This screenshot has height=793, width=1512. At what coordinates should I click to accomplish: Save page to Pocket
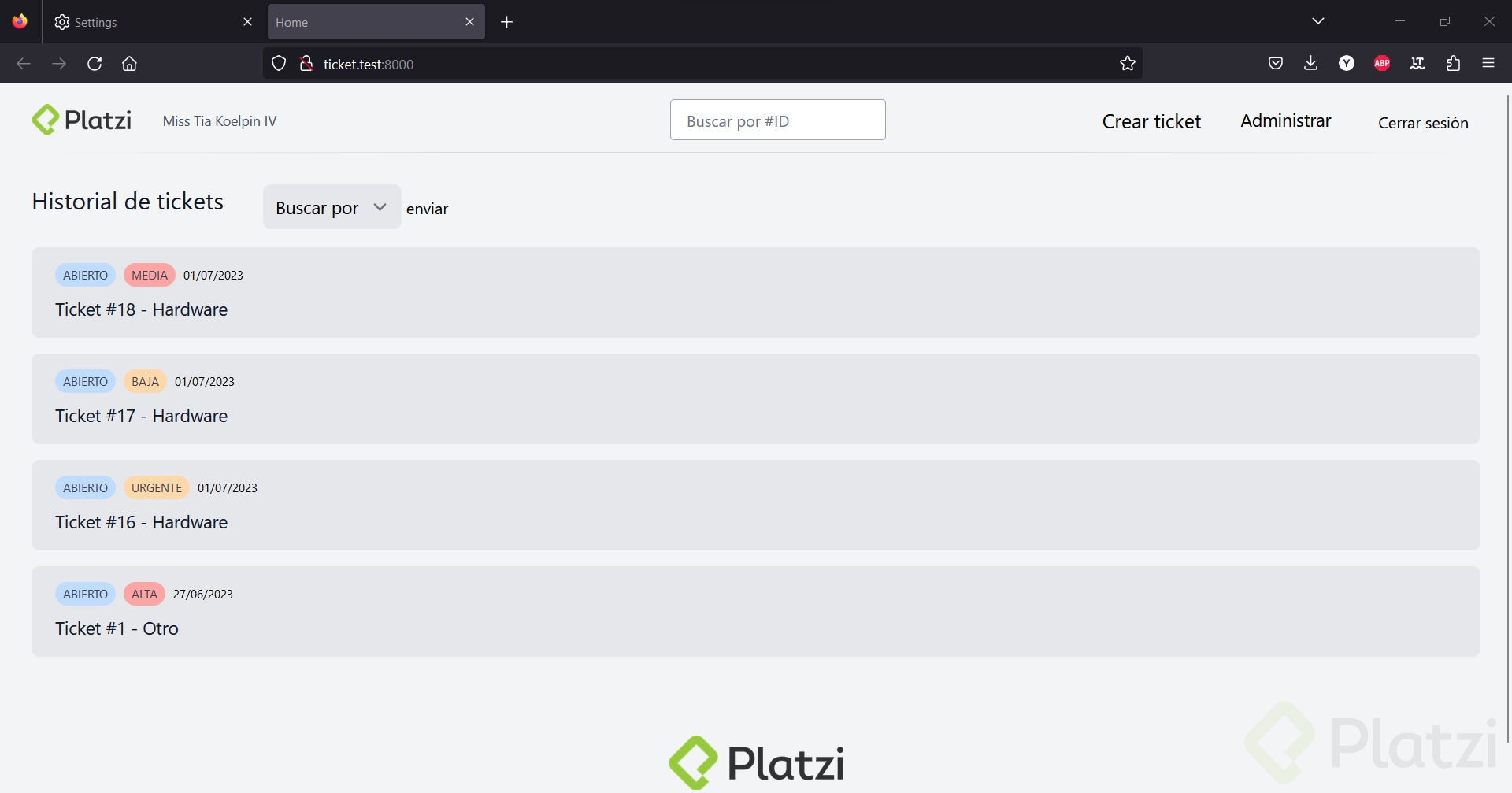pyautogui.click(x=1275, y=63)
